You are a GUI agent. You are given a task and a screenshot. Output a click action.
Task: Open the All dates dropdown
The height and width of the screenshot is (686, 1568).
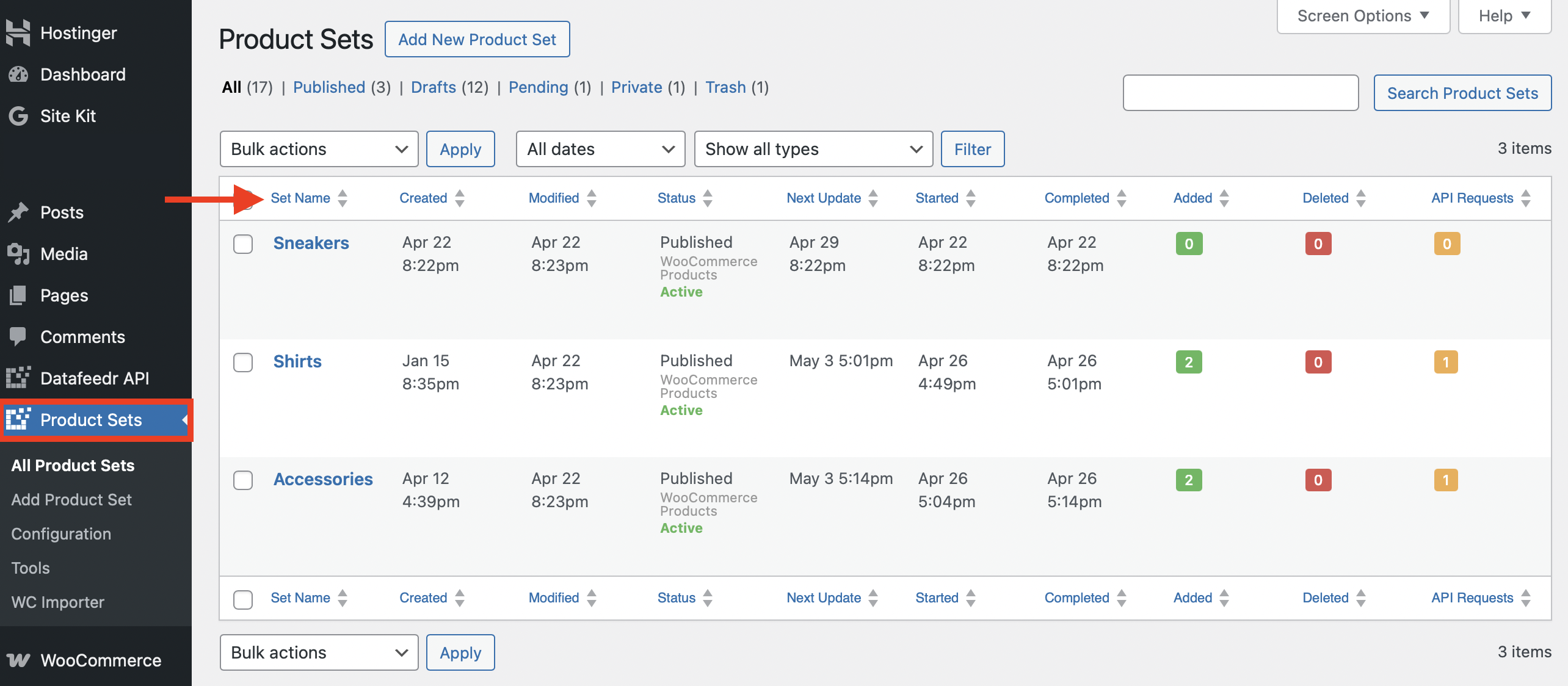[x=600, y=149]
